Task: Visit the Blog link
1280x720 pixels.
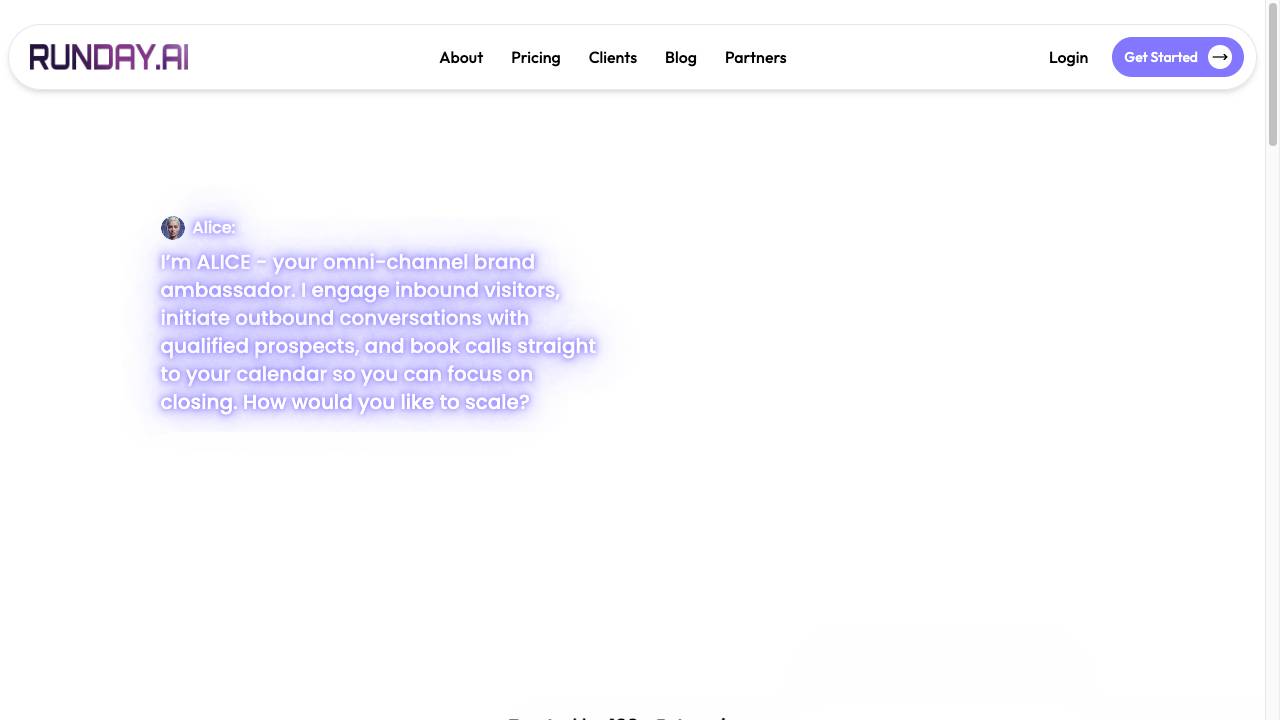Action: pyautogui.click(x=681, y=57)
